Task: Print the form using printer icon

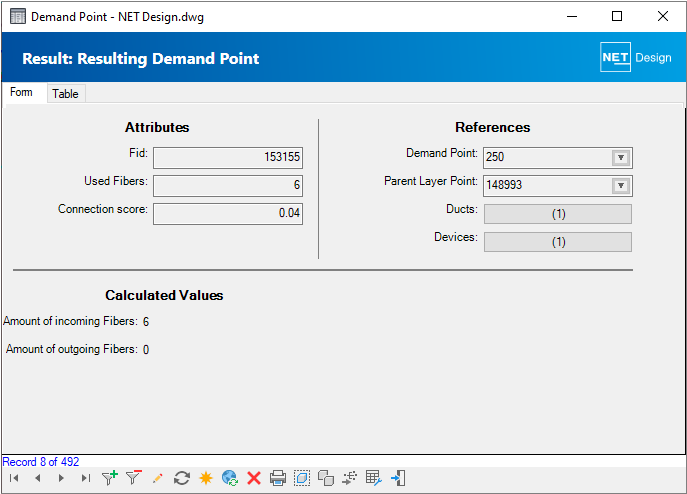Action: (278, 479)
